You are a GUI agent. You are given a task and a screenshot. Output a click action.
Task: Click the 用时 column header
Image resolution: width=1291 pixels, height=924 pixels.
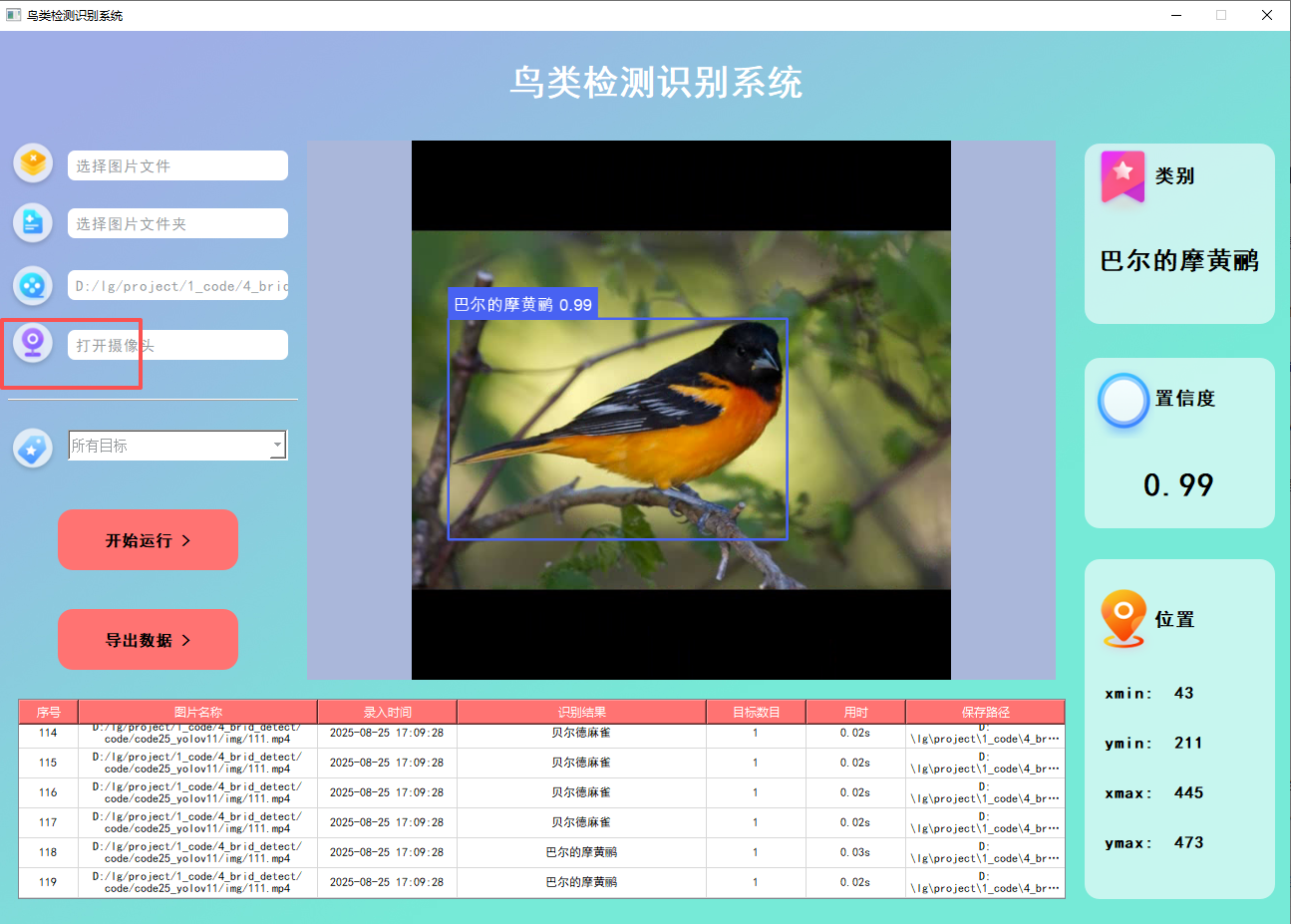coord(856,712)
